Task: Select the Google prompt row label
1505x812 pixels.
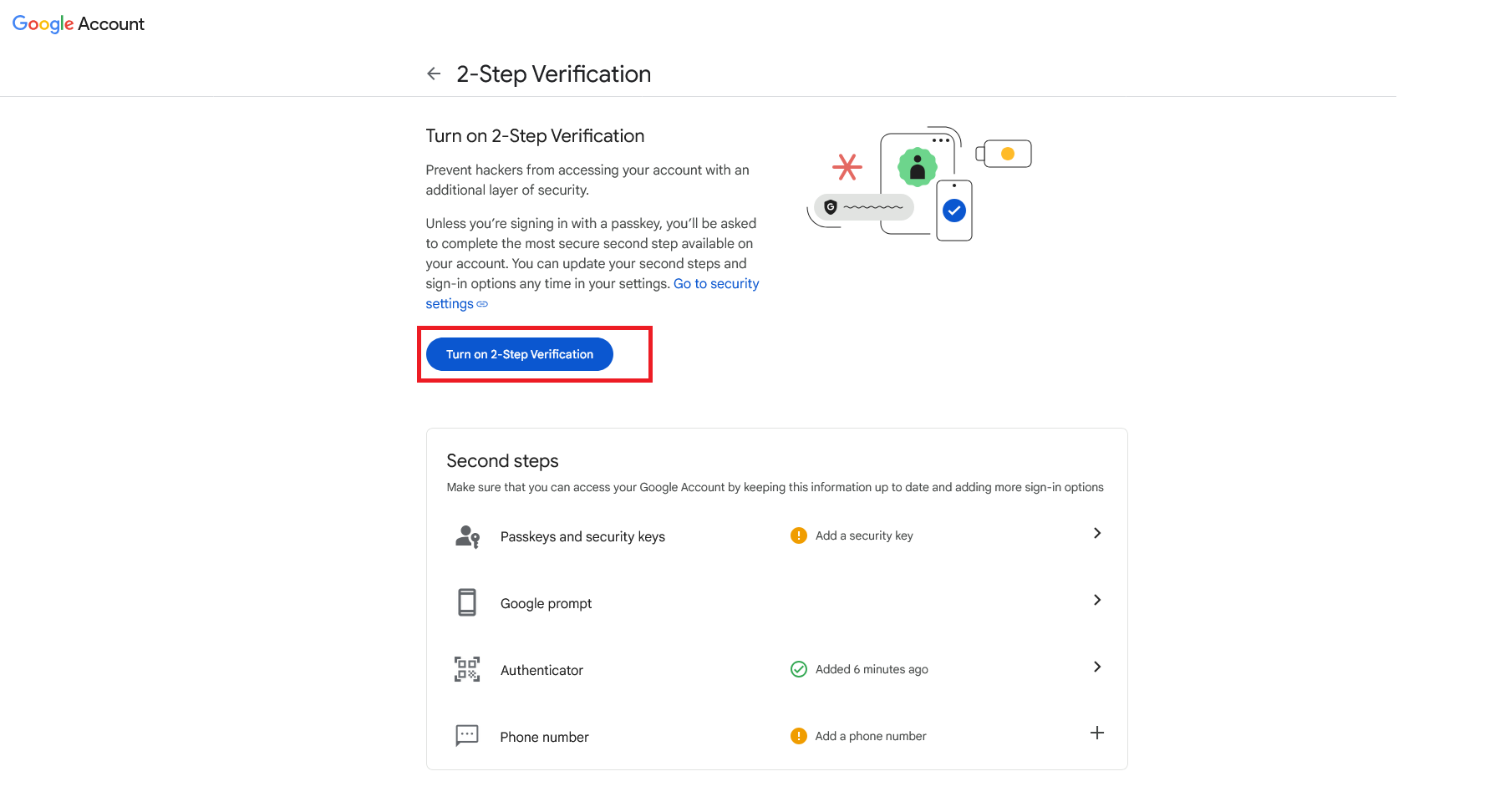Action: point(546,603)
